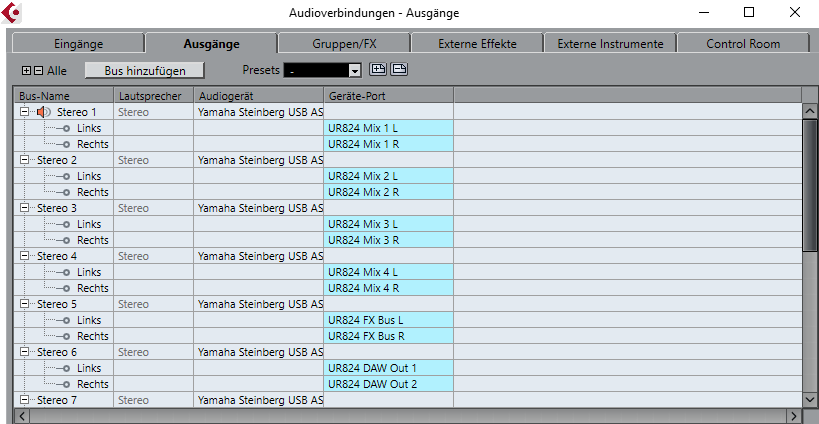Image resolution: width=819 pixels, height=424 pixels.
Task: Collapse the Stereo 4 bus
Action: pos(24,255)
